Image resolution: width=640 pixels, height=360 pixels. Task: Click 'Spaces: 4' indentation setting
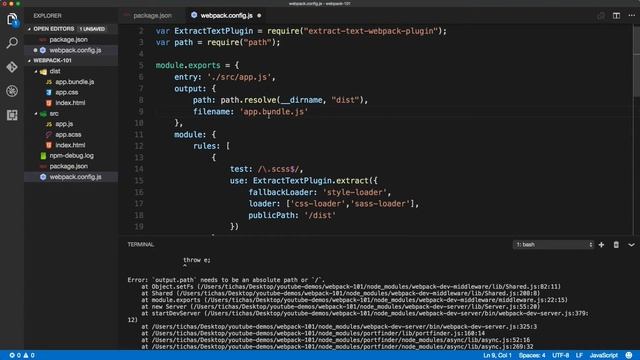tap(532, 356)
